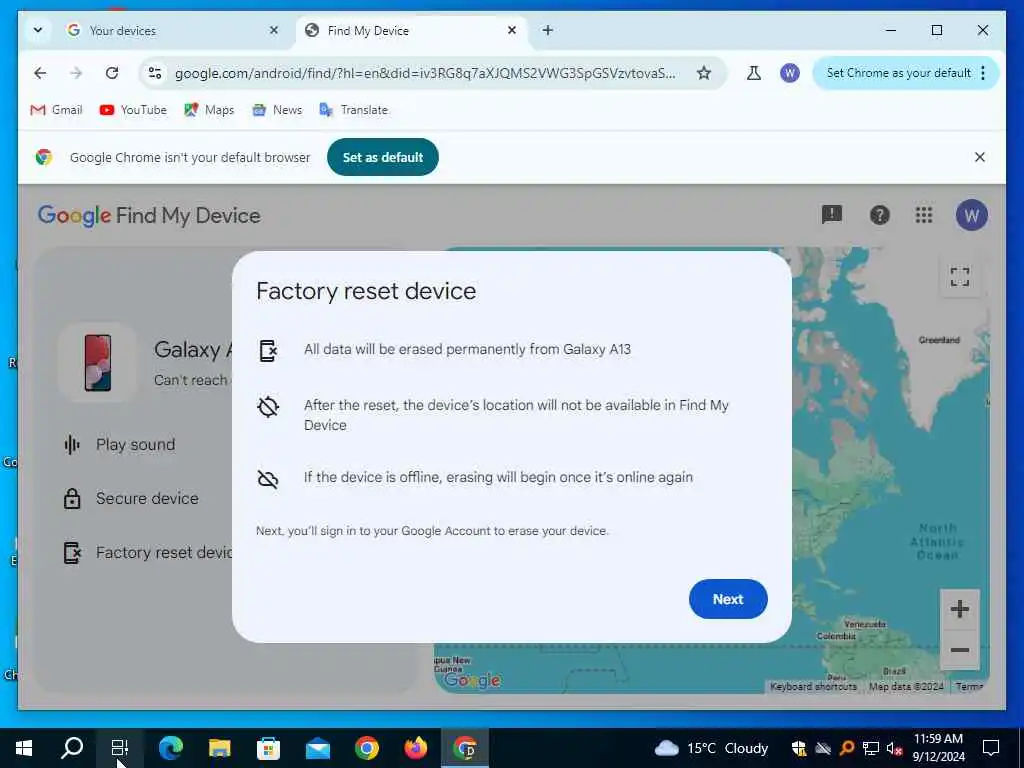Go forward to next page

click(76, 73)
